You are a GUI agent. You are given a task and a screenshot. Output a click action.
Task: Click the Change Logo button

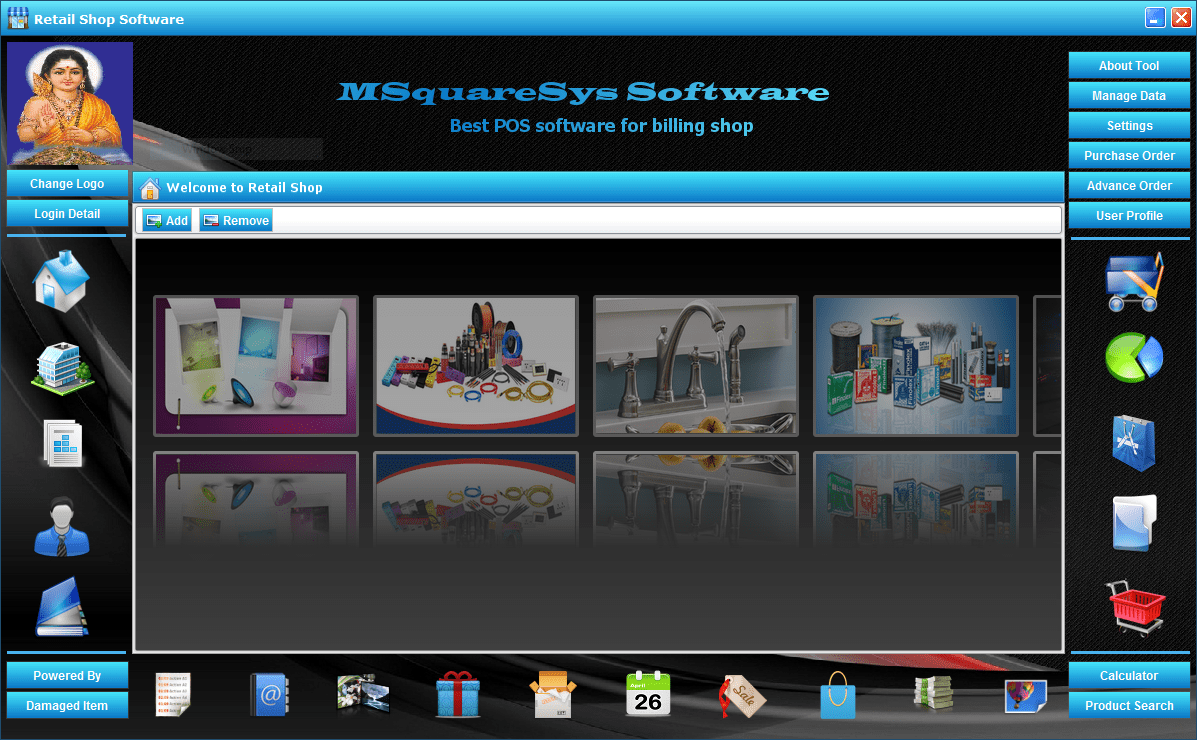67,184
